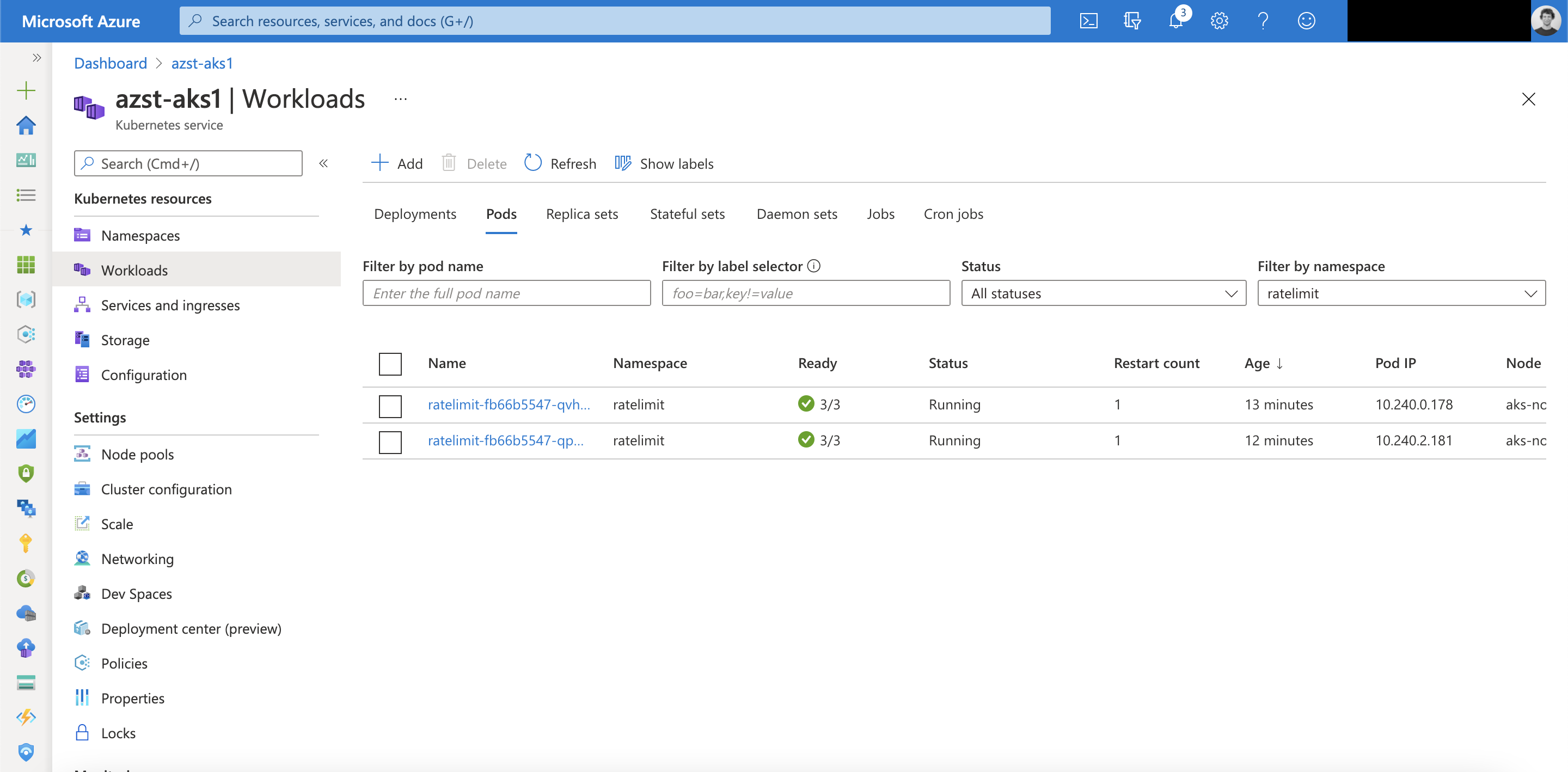This screenshot has width=1568, height=772.
Task: Check the ratelimit-fb66b5547-qp pod row
Action: click(x=390, y=442)
